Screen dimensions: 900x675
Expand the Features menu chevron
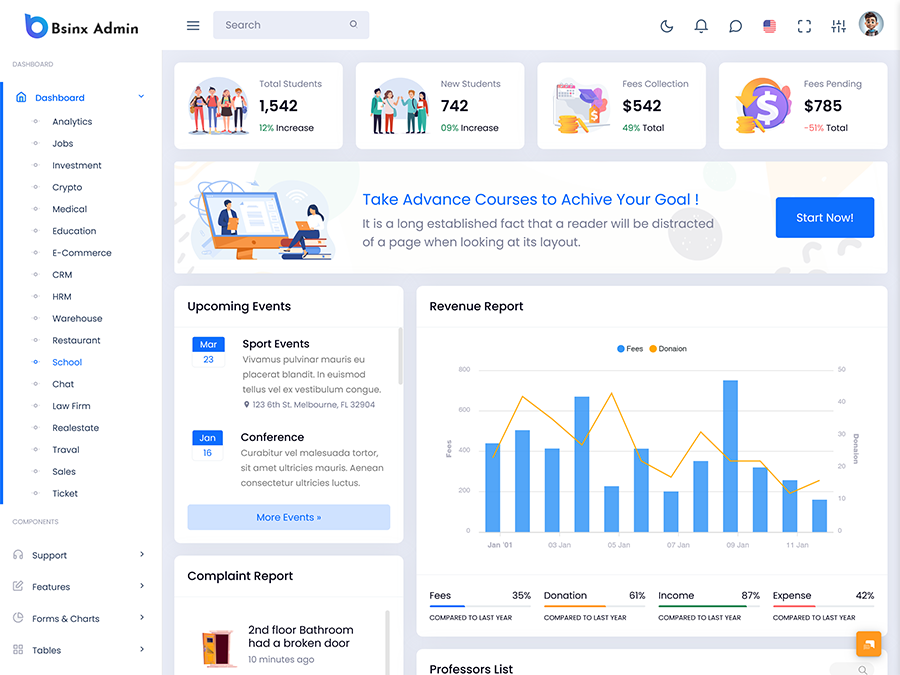(x=142, y=586)
